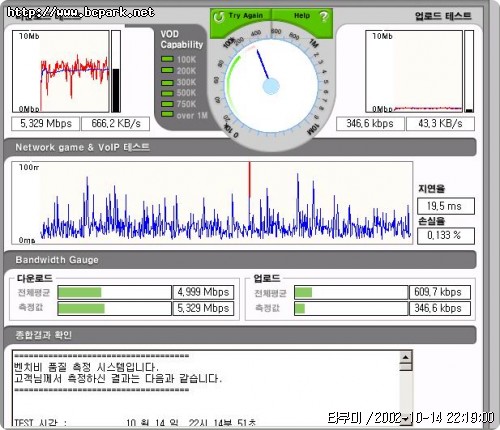Click the speedometer dial needle center

coord(271,86)
